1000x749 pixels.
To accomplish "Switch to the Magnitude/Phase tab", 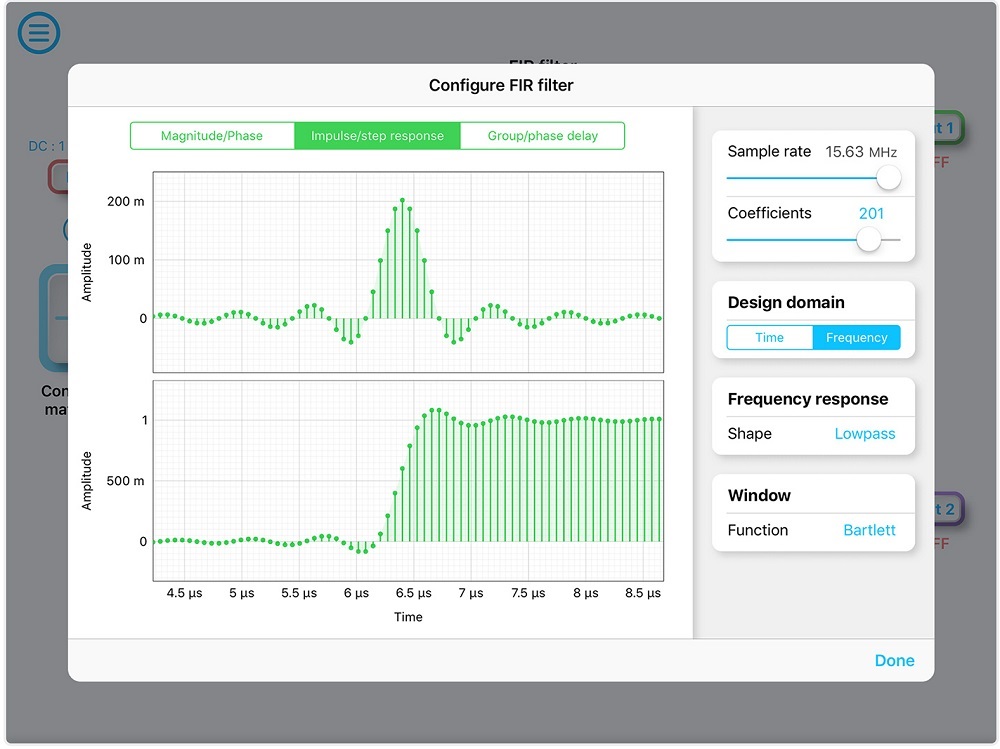I will (212, 136).
